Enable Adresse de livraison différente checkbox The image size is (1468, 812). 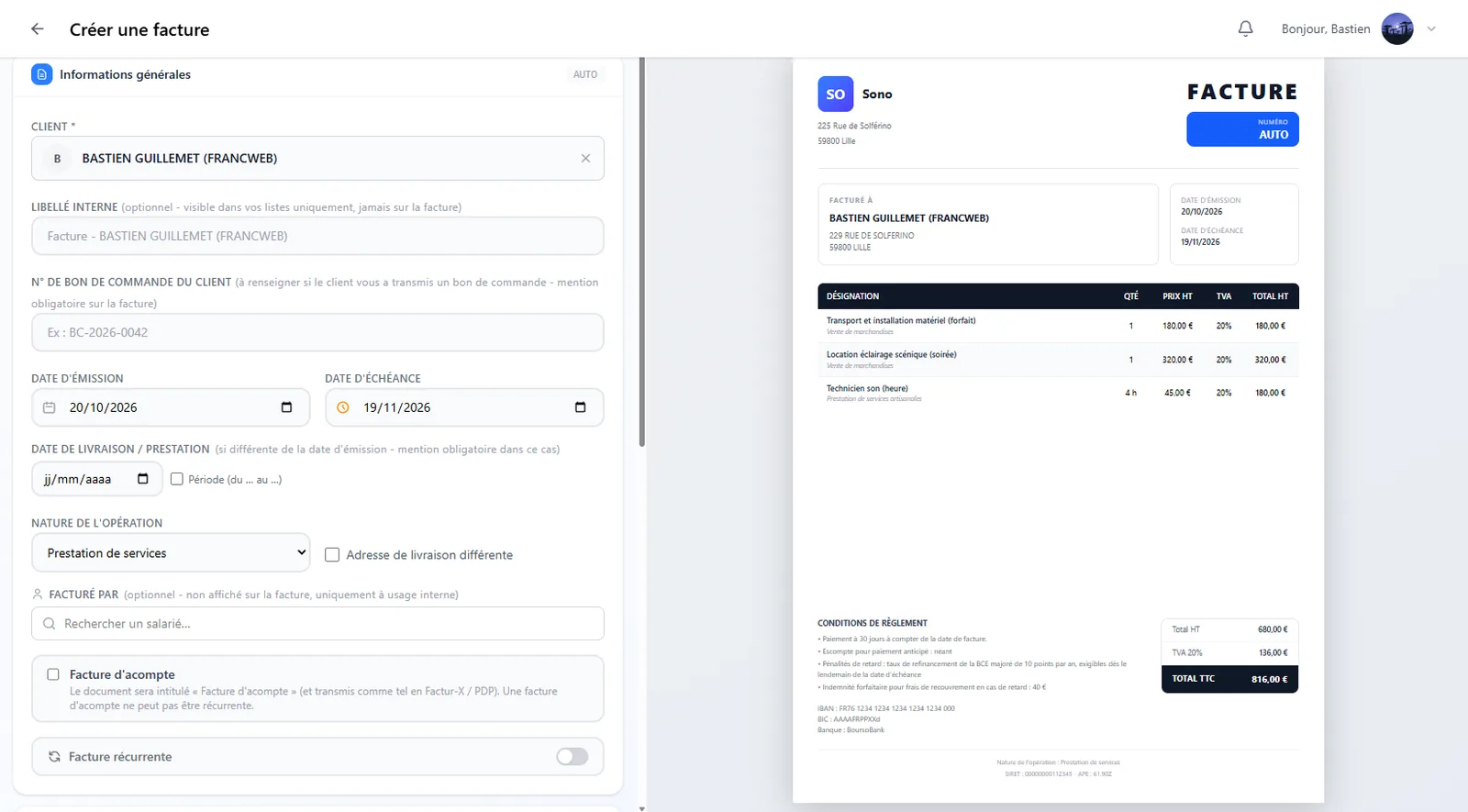click(332, 555)
